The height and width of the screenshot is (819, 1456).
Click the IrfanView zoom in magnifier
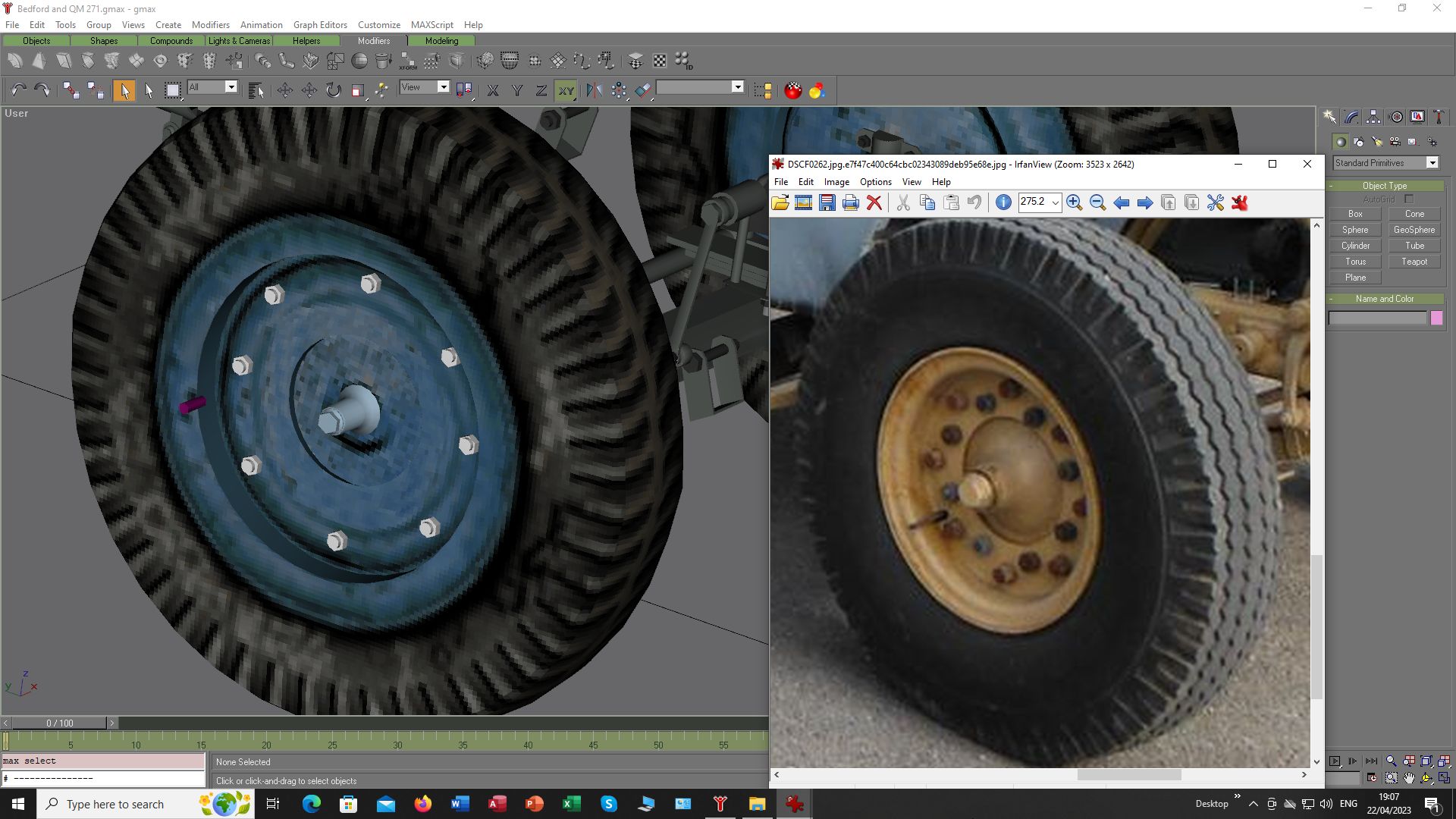(x=1074, y=202)
